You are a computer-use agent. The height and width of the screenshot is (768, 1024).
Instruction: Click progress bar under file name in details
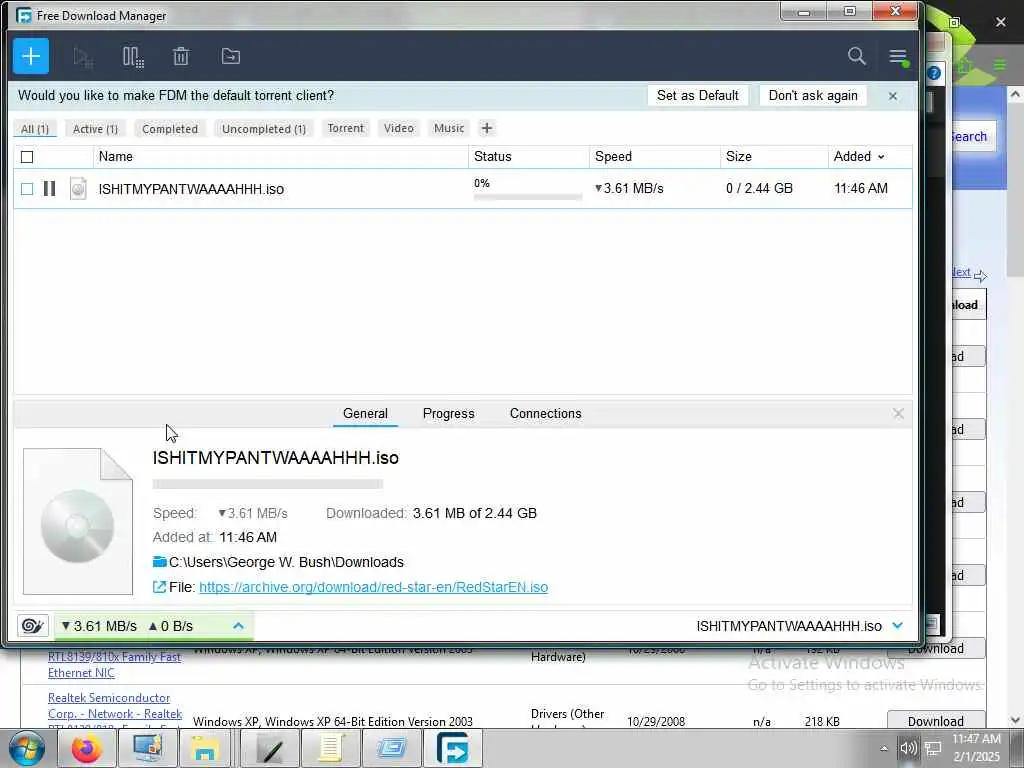click(268, 484)
